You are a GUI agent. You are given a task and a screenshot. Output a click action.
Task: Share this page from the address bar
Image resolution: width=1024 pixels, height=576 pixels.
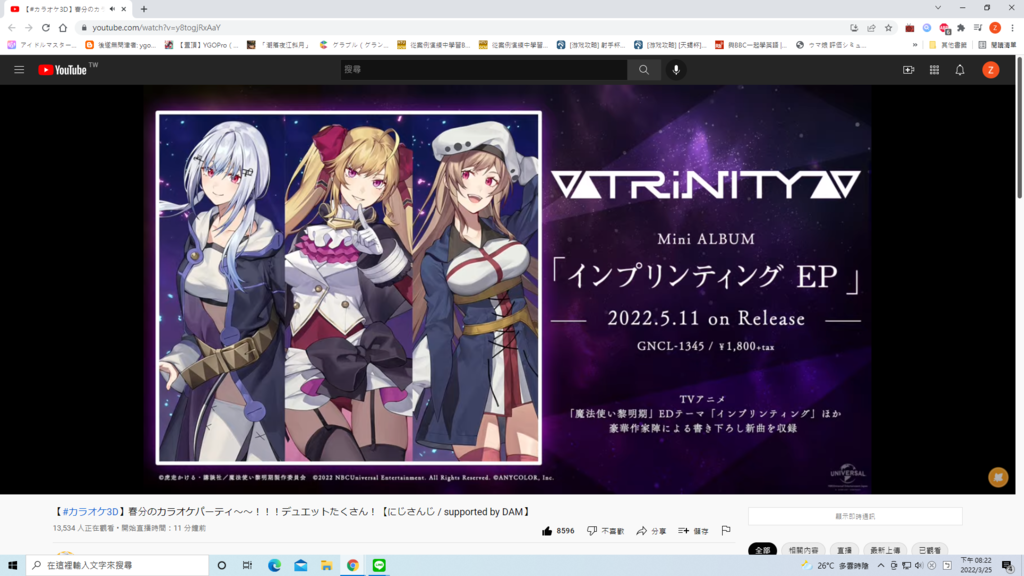point(871,27)
